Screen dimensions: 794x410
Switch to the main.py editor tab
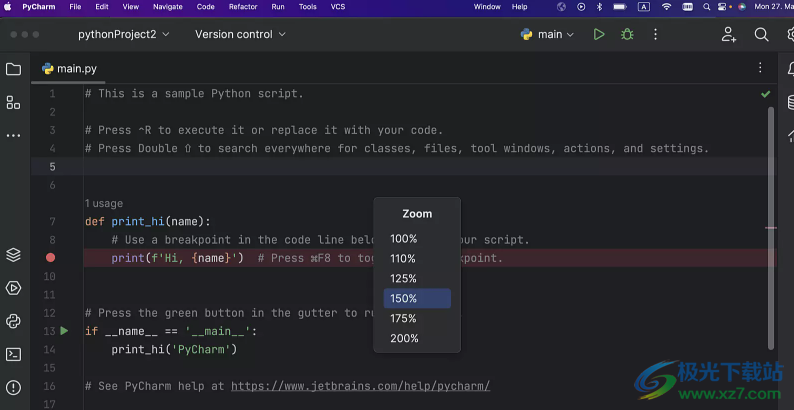click(69, 69)
